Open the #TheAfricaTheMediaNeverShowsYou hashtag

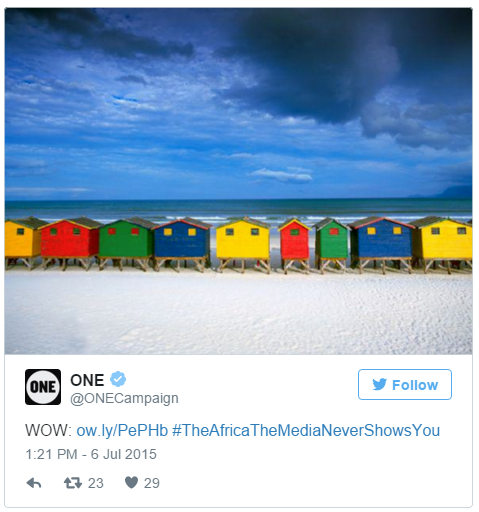306,430
